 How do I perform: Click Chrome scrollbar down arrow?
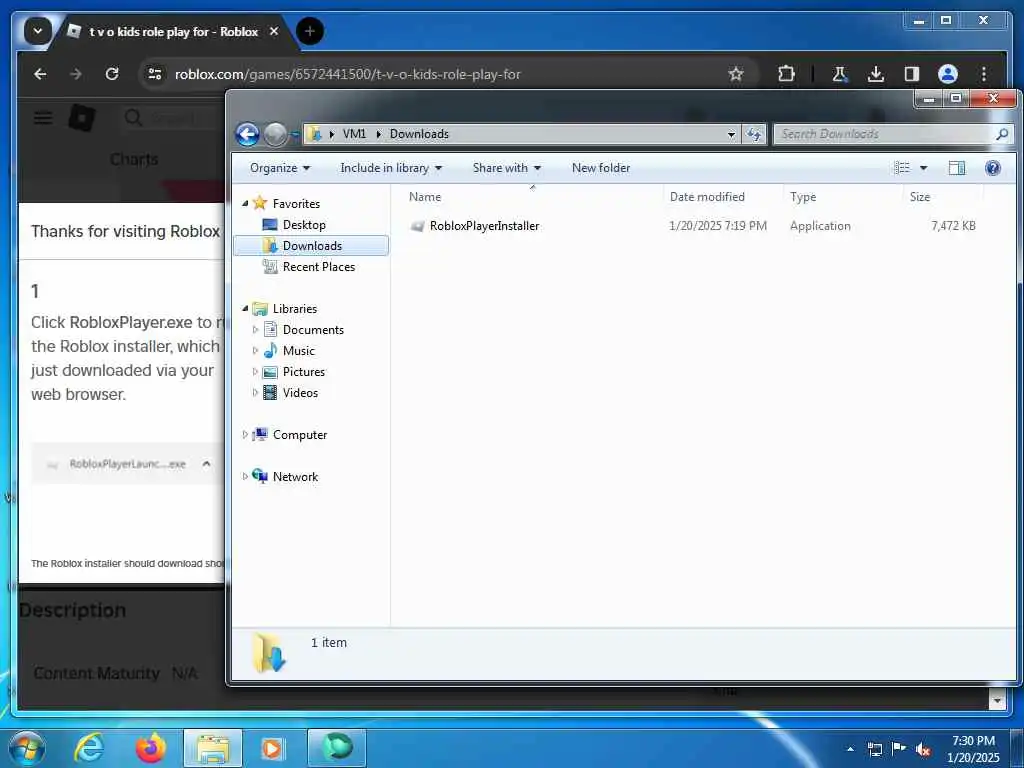coord(997,701)
